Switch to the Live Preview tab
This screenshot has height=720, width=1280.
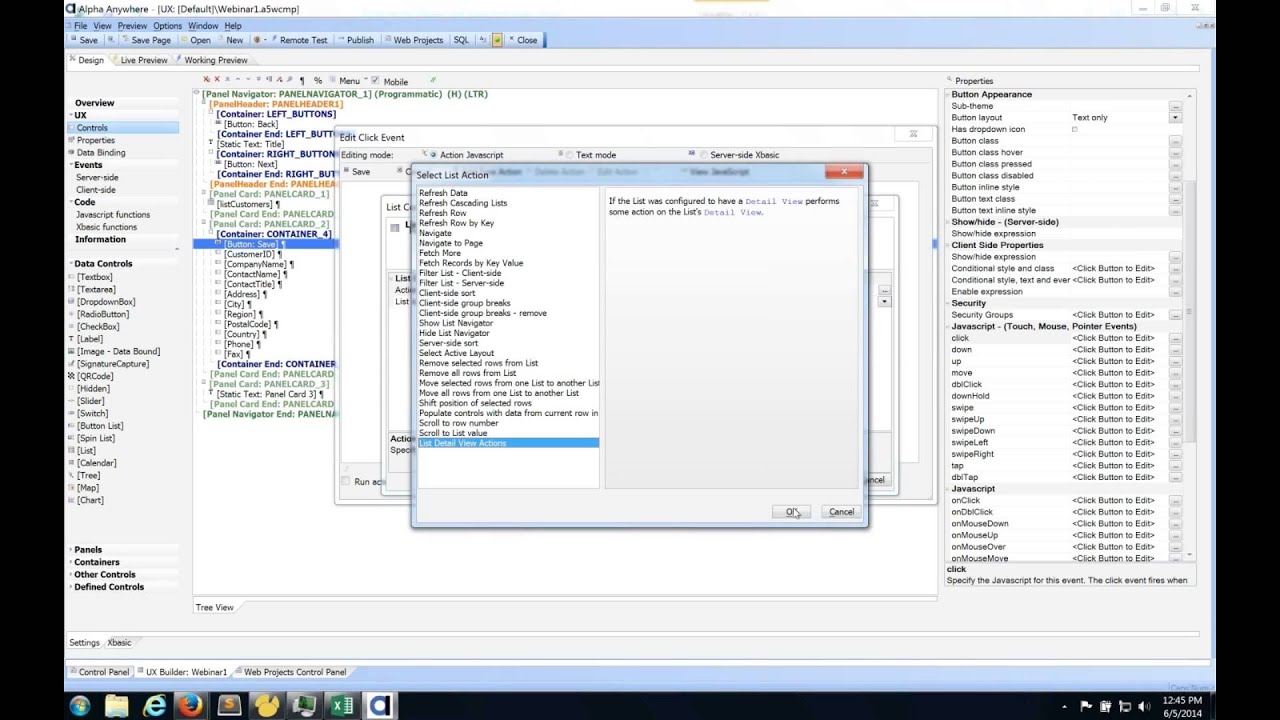pyautogui.click(x=143, y=60)
